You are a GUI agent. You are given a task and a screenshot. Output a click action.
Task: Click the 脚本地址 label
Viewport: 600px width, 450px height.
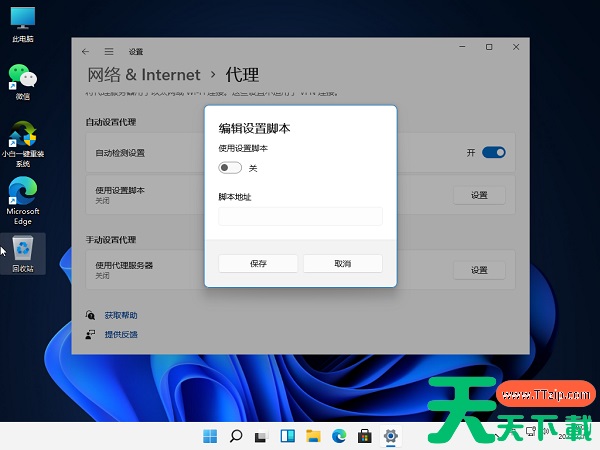coord(235,197)
